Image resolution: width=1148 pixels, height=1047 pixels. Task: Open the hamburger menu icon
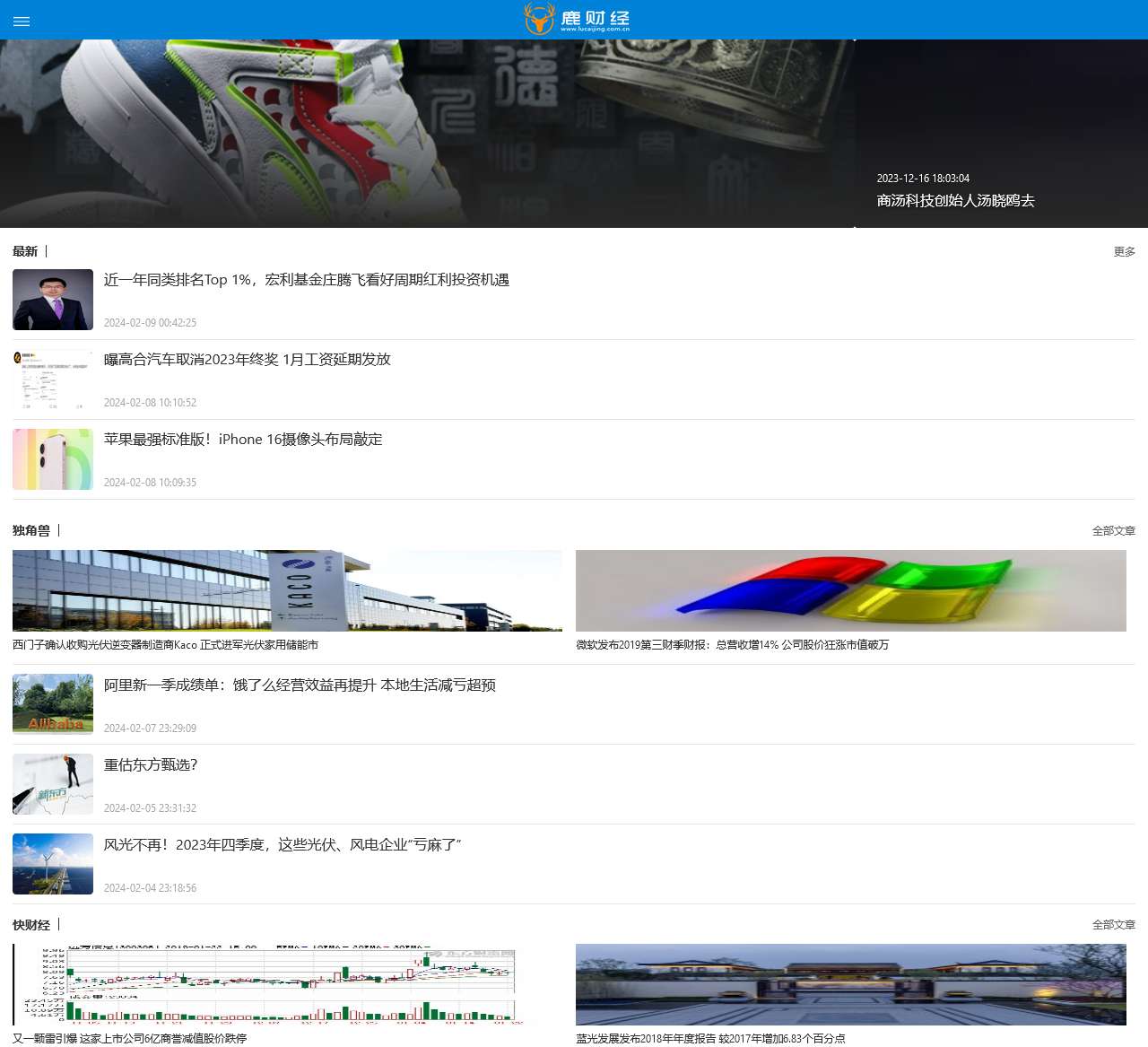point(22,21)
